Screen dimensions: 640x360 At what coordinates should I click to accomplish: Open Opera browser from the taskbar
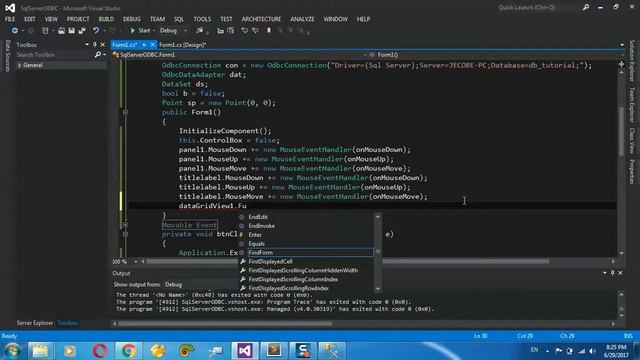100,351
